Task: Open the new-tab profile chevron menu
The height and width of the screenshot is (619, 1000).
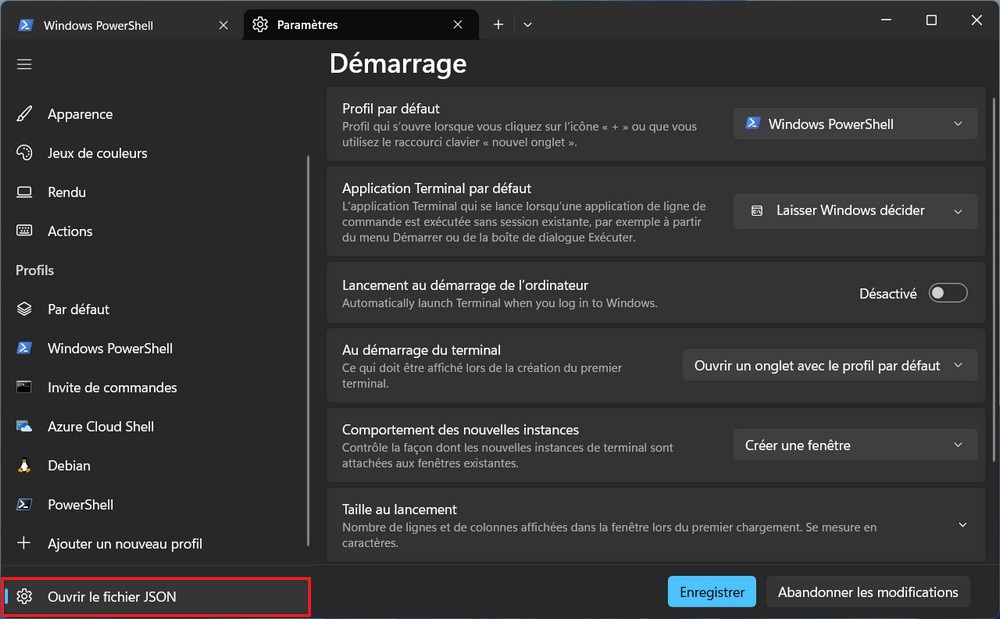Action: (527, 24)
